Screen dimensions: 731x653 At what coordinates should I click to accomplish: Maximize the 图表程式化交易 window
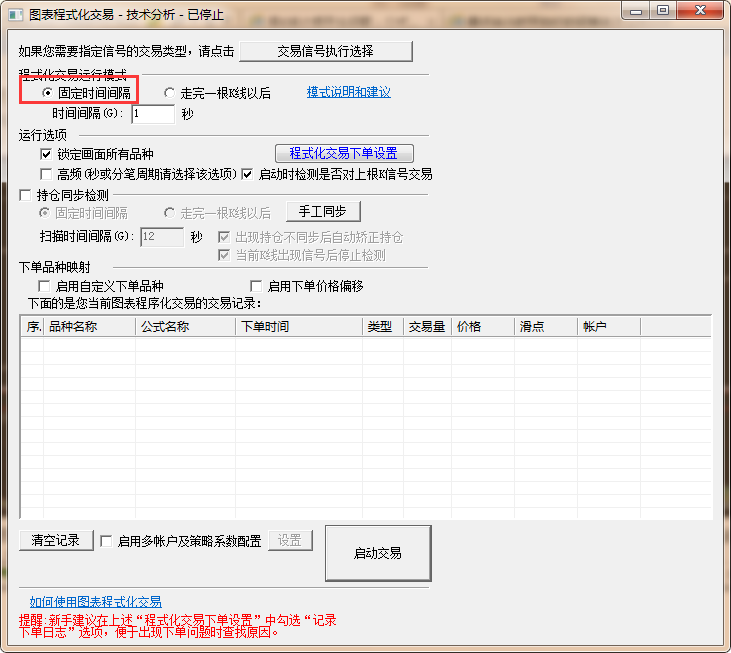[x=663, y=10]
